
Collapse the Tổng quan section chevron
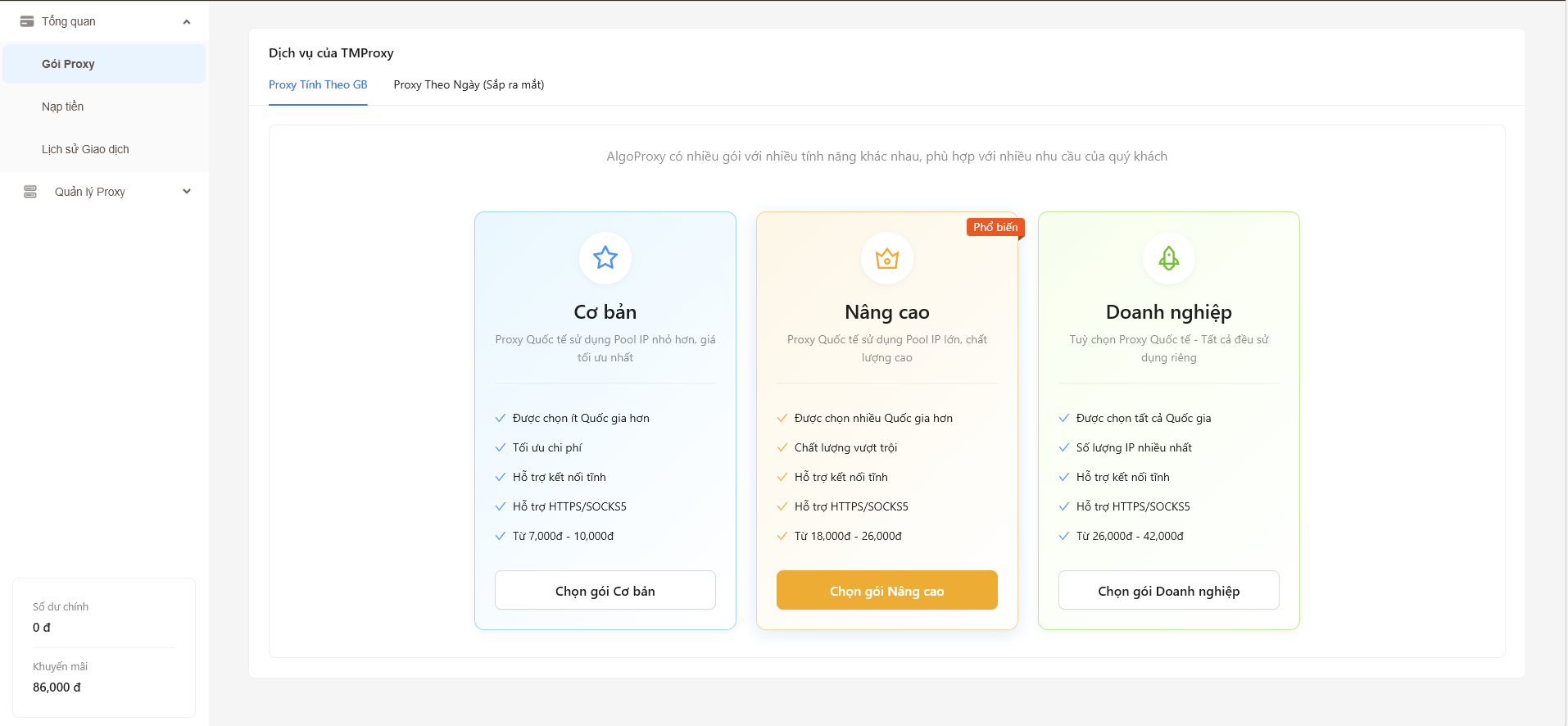187,21
